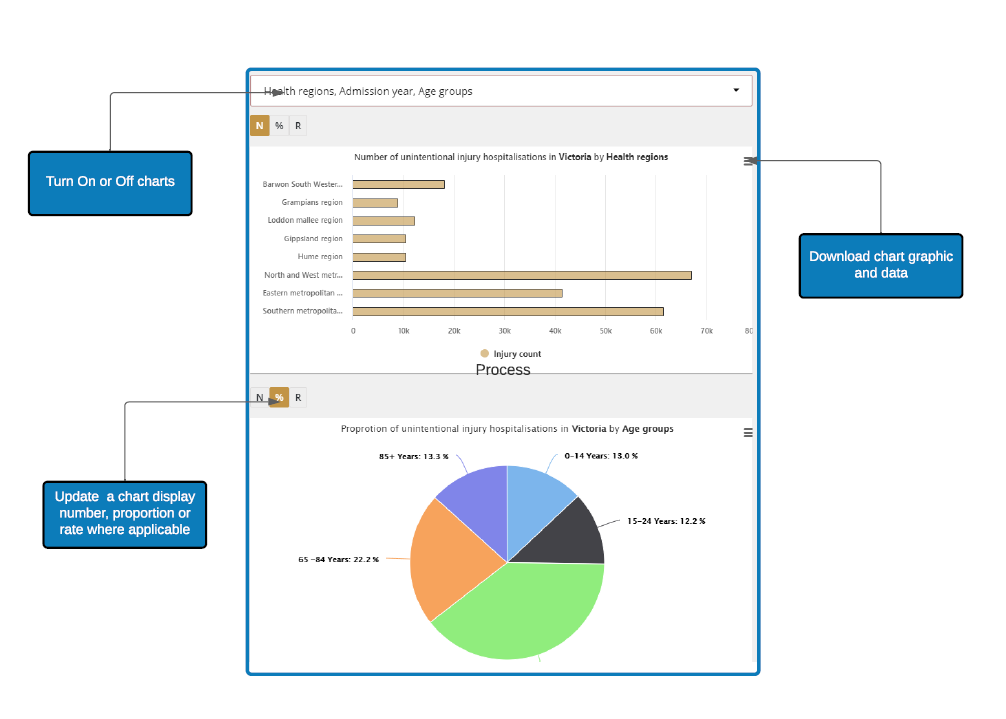Click the 'Turn On or Off charts' callout box
1006x719 pixels.
coord(110,183)
